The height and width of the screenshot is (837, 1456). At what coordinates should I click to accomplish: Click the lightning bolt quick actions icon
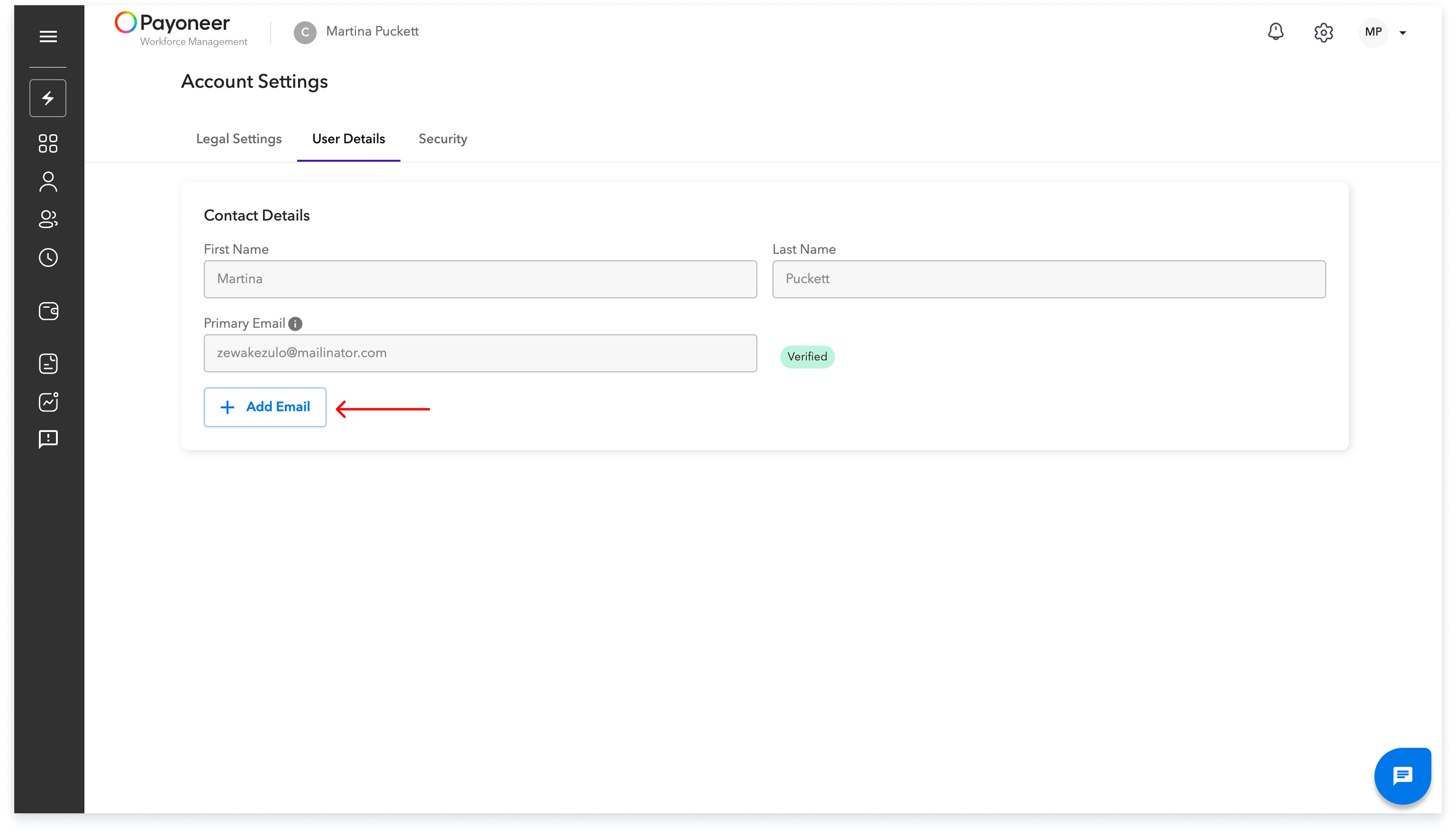tap(48, 98)
